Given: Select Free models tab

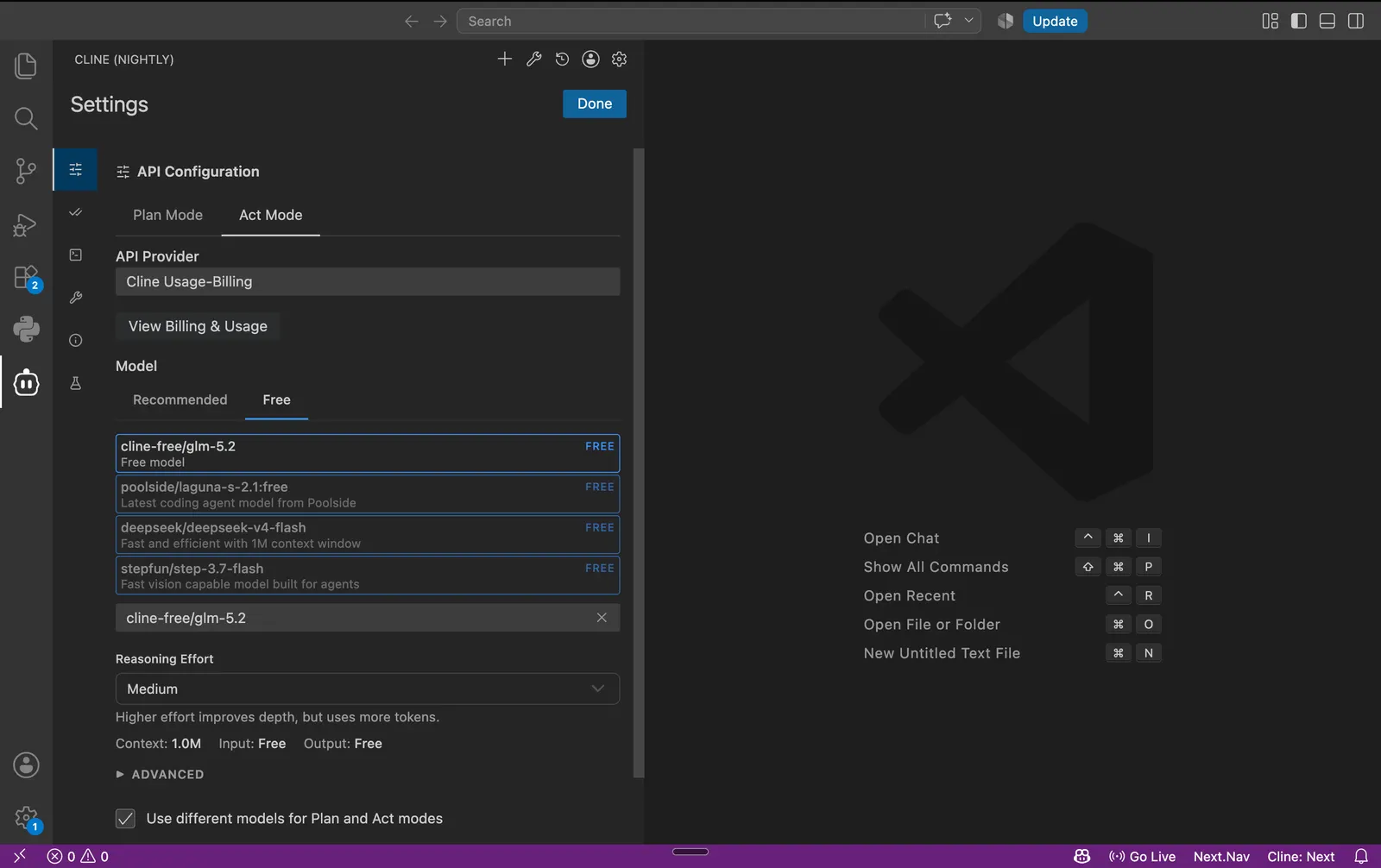Looking at the screenshot, I should click(x=276, y=399).
